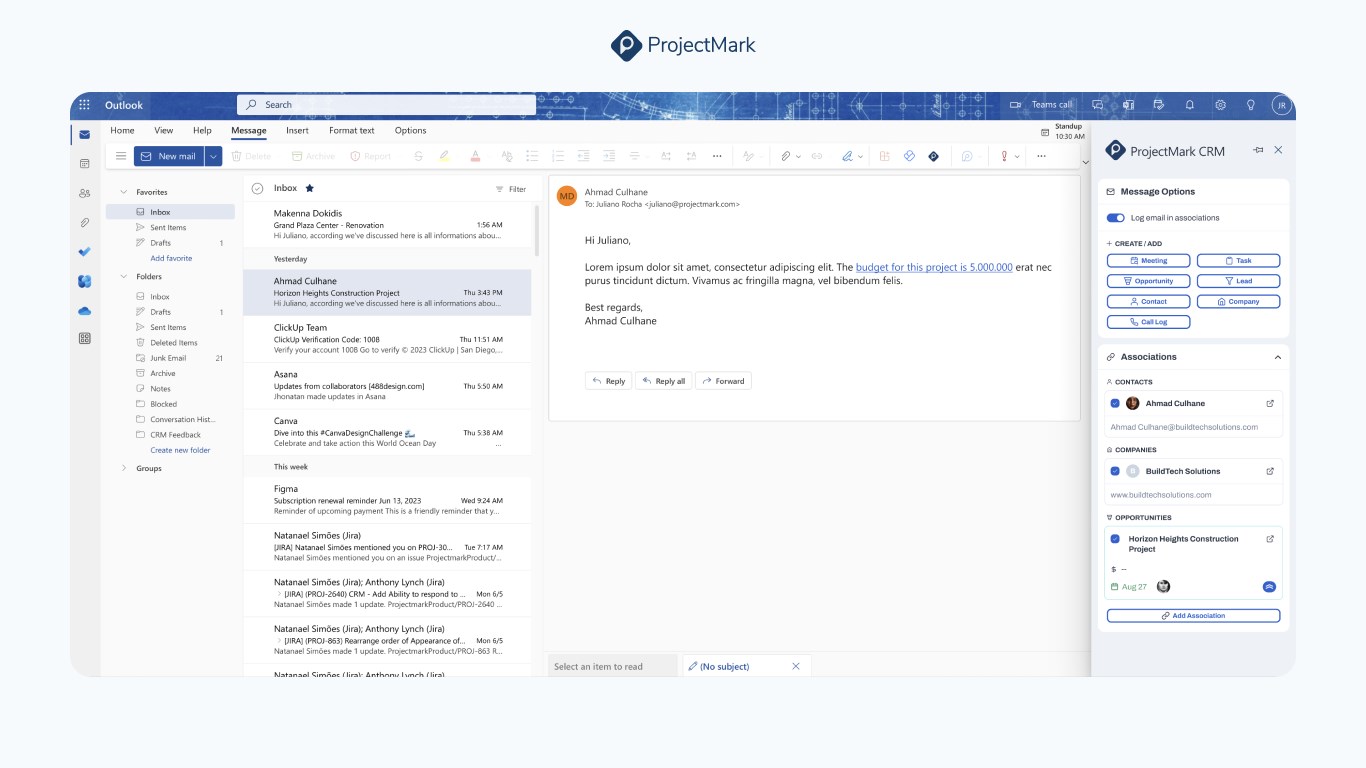Open the signature dropdown arrow
The height and width of the screenshot is (768, 1366).
(861, 157)
